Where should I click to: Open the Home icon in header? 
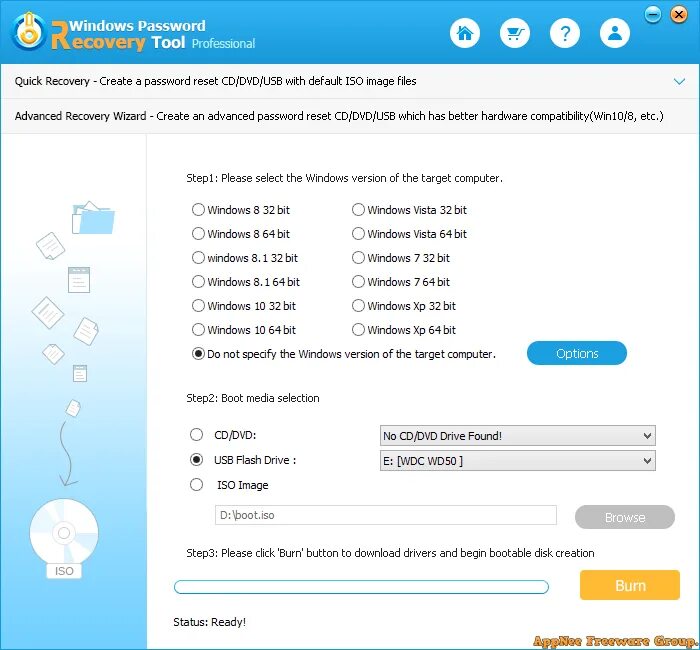[x=465, y=33]
